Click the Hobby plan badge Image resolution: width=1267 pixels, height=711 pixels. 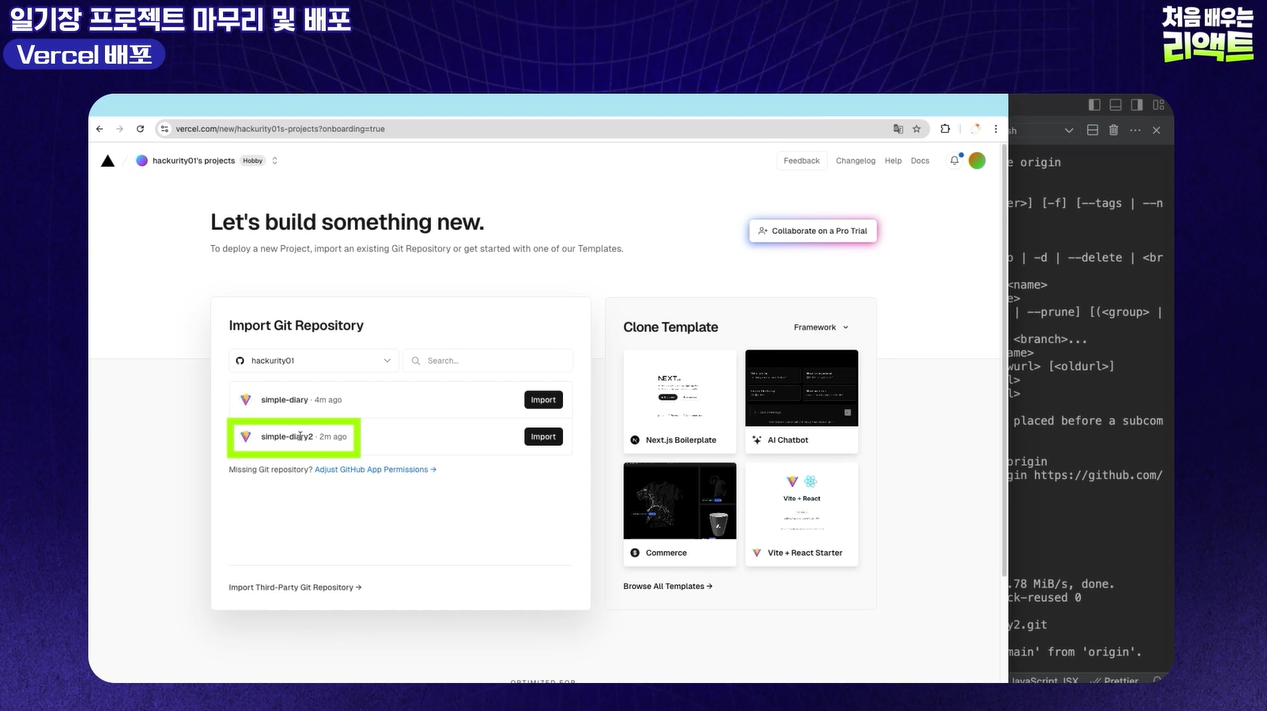tap(253, 160)
